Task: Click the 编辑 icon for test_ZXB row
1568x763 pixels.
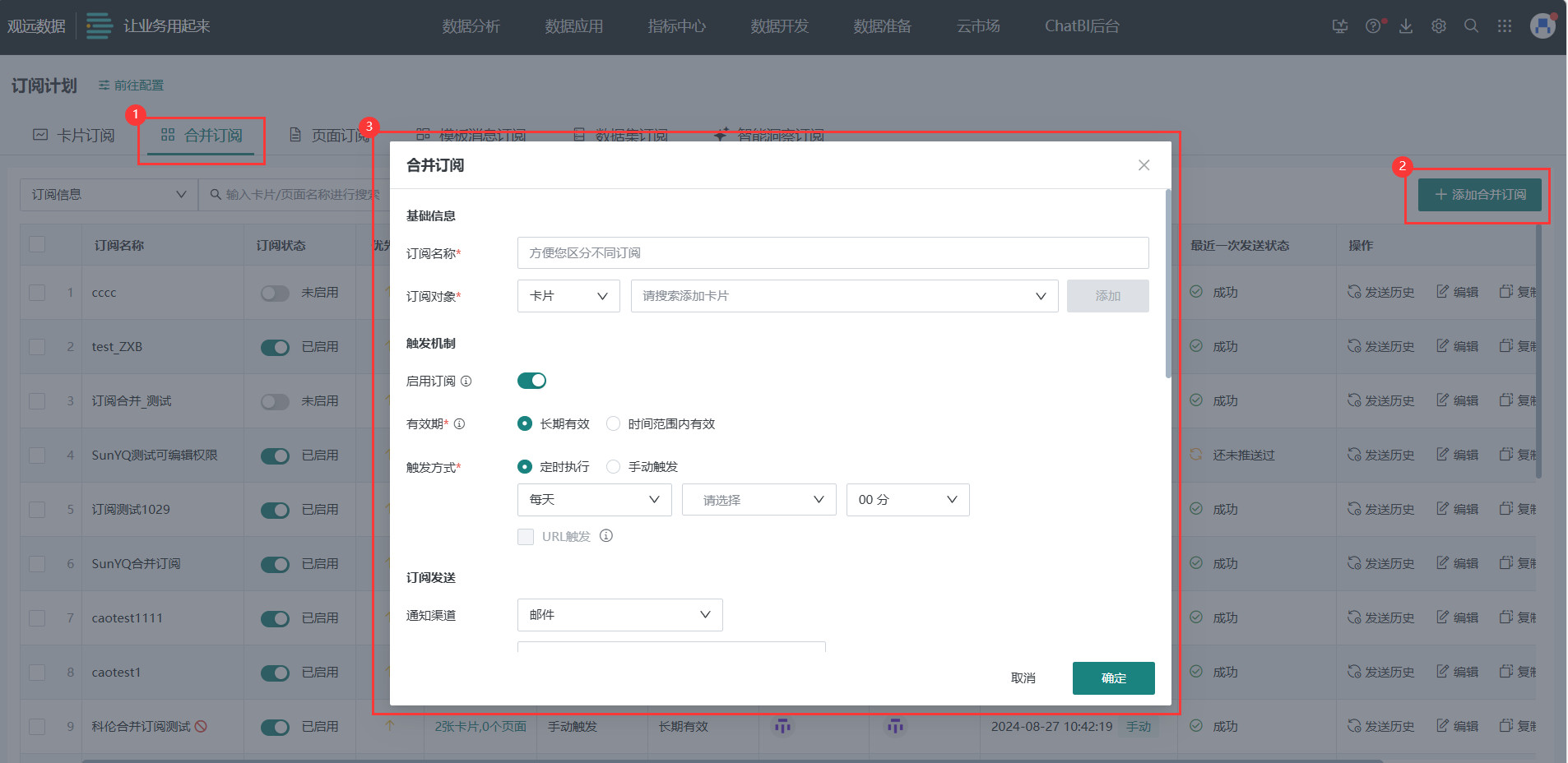Action: [1457, 346]
